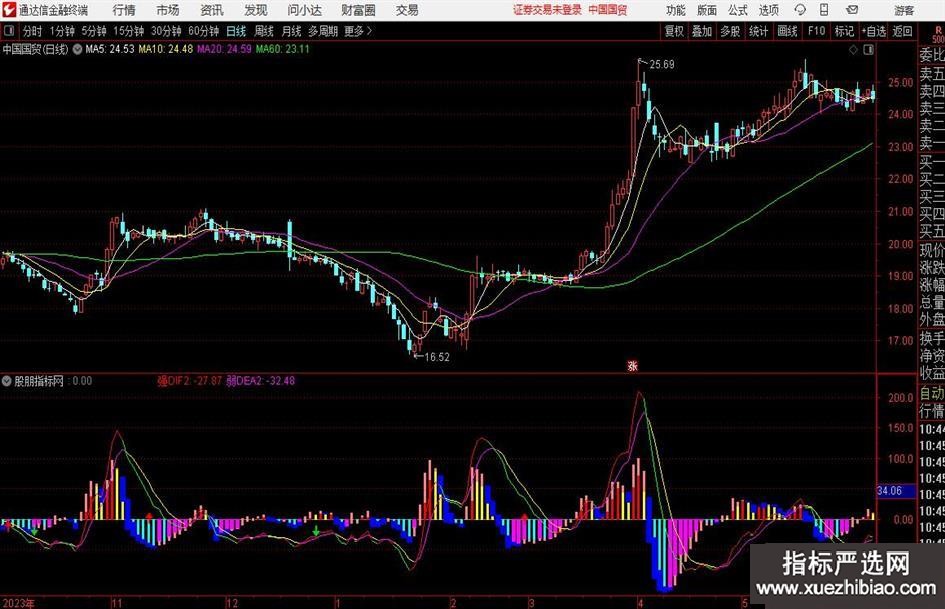Switch to the 1分钟 period
The height and width of the screenshot is (609, 945).
[x=61, y=31]
